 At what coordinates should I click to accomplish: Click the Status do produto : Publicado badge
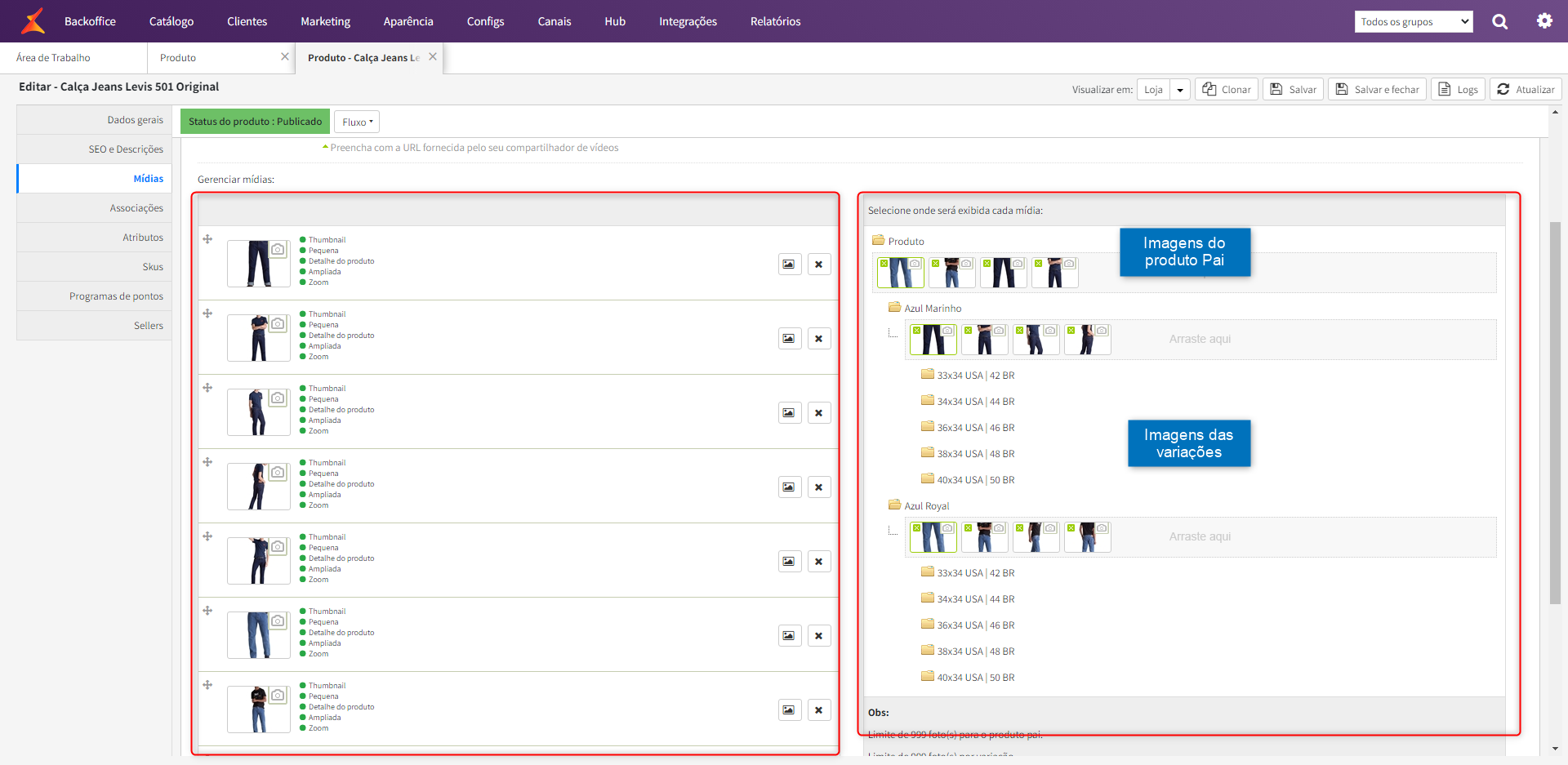[x=255, y=122]
